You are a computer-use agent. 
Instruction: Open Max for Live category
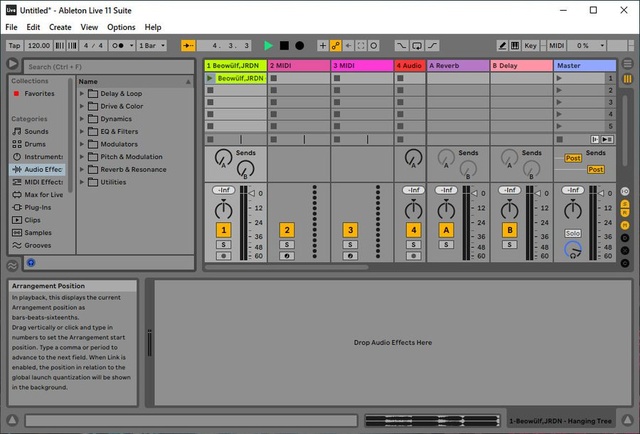[44, 195]
